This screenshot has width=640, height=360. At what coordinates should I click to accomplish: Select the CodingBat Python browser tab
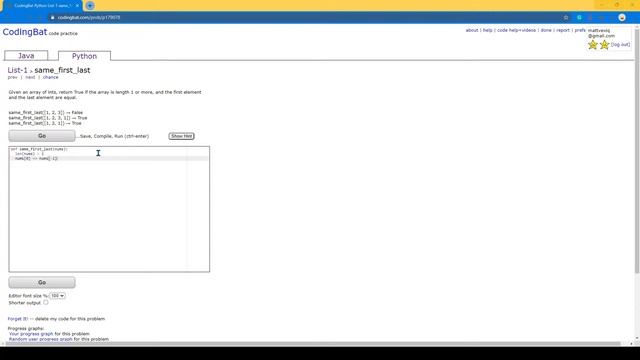point(42,6)
